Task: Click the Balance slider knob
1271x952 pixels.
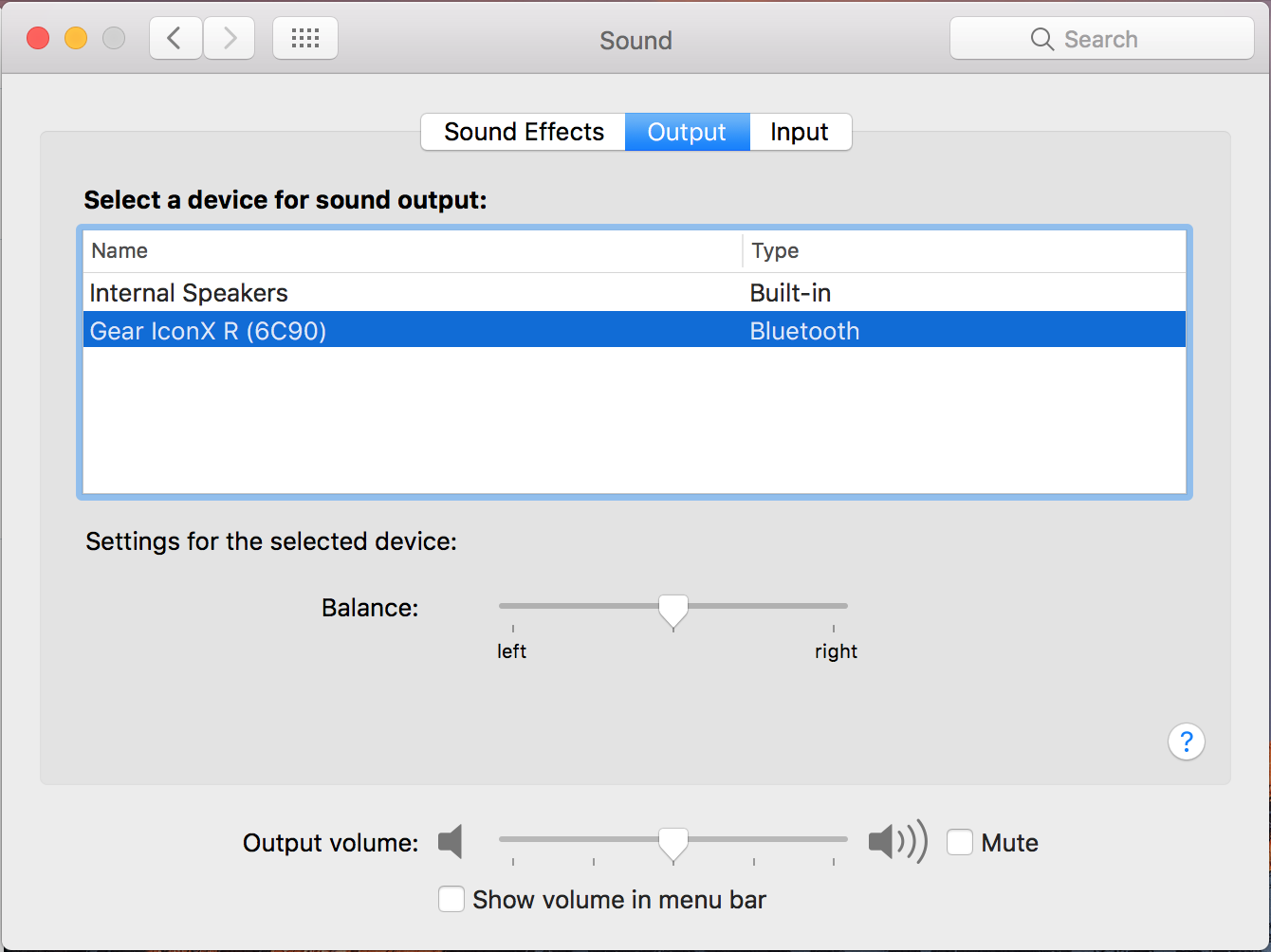Action: coord(673,610)
